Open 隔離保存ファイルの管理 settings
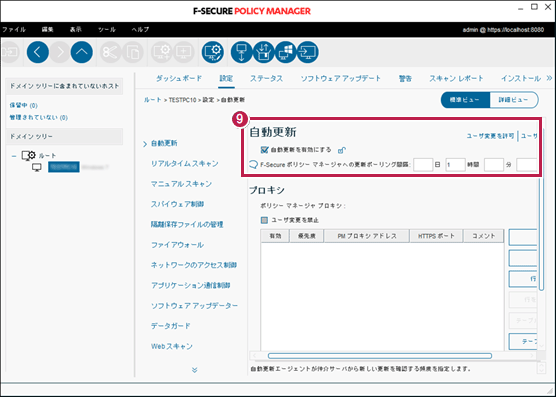Screen dimensions: 556x397 [x=187, y=224]
